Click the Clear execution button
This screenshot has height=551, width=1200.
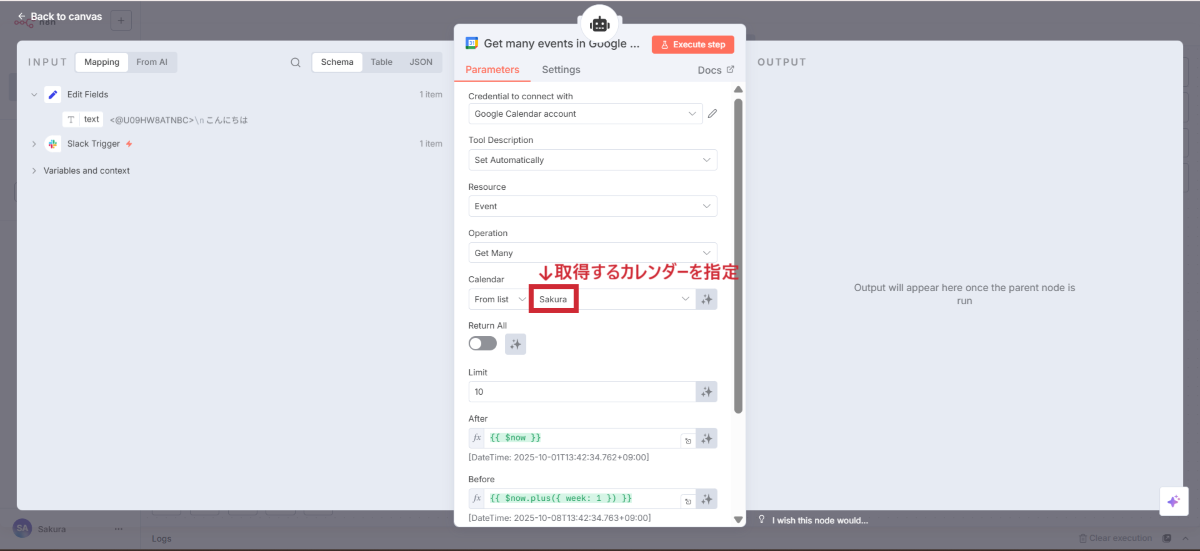coord(1116,539)
